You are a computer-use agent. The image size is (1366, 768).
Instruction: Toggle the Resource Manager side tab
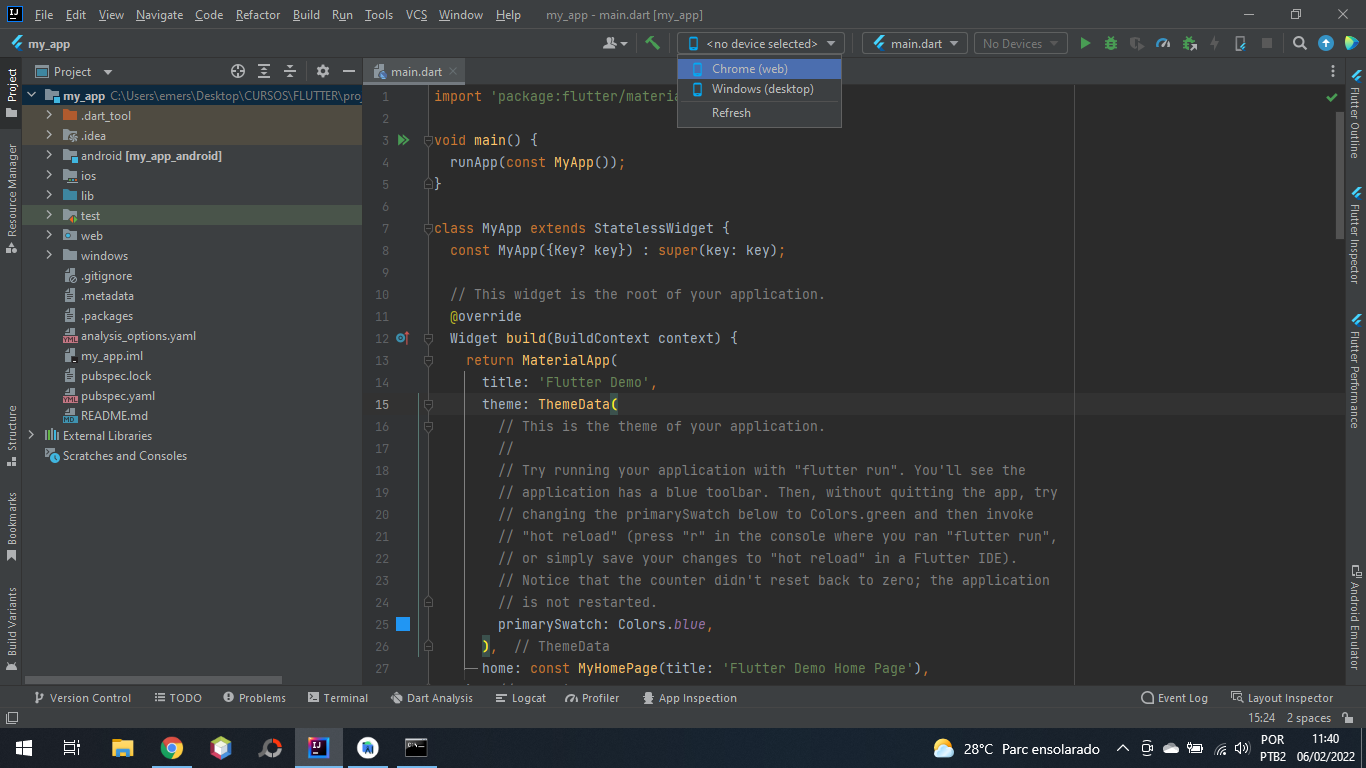pyautogui.click(x=12, y=197)
